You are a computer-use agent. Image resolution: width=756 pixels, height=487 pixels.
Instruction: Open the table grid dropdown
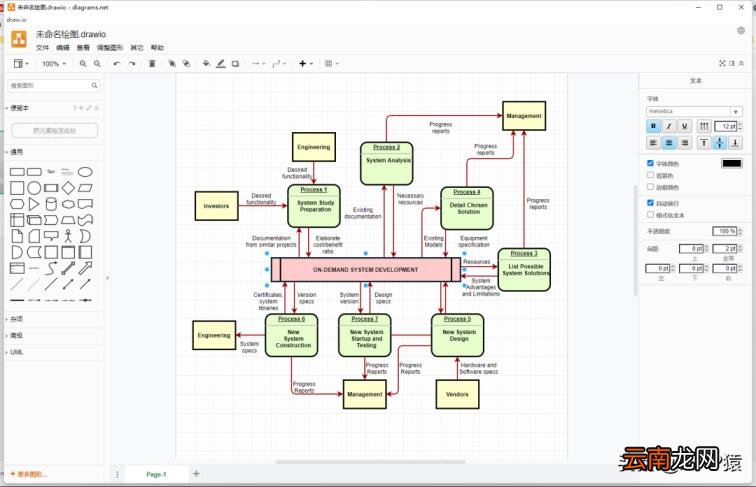point(331,64)
